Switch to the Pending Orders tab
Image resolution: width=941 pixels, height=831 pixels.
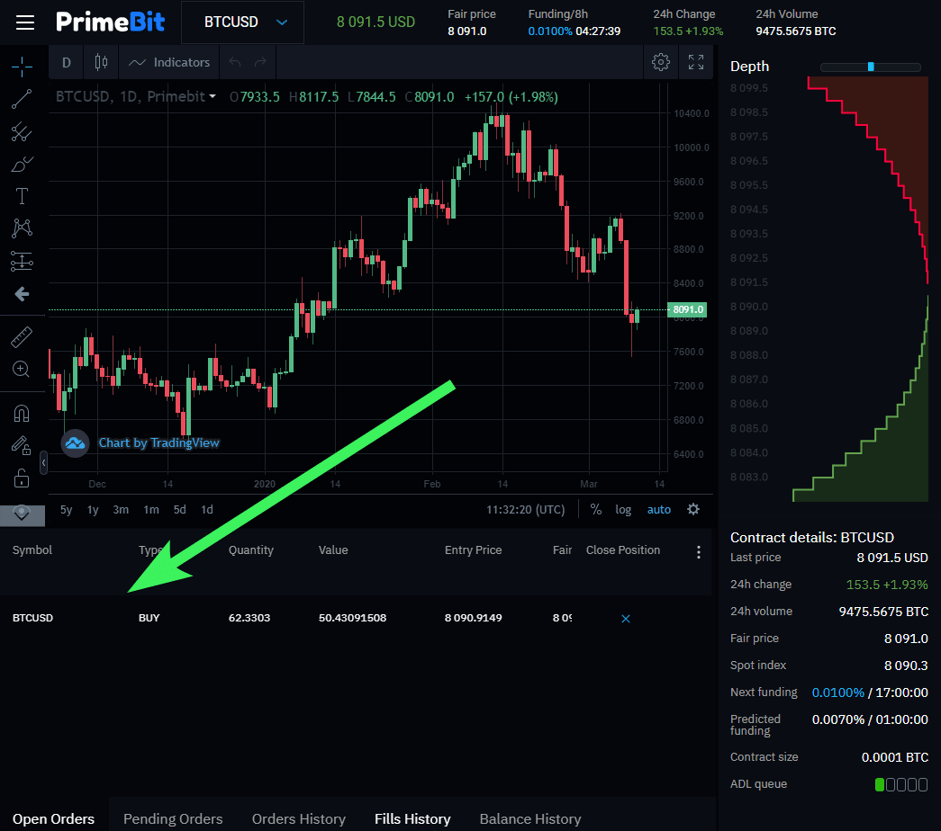(173, 819)
